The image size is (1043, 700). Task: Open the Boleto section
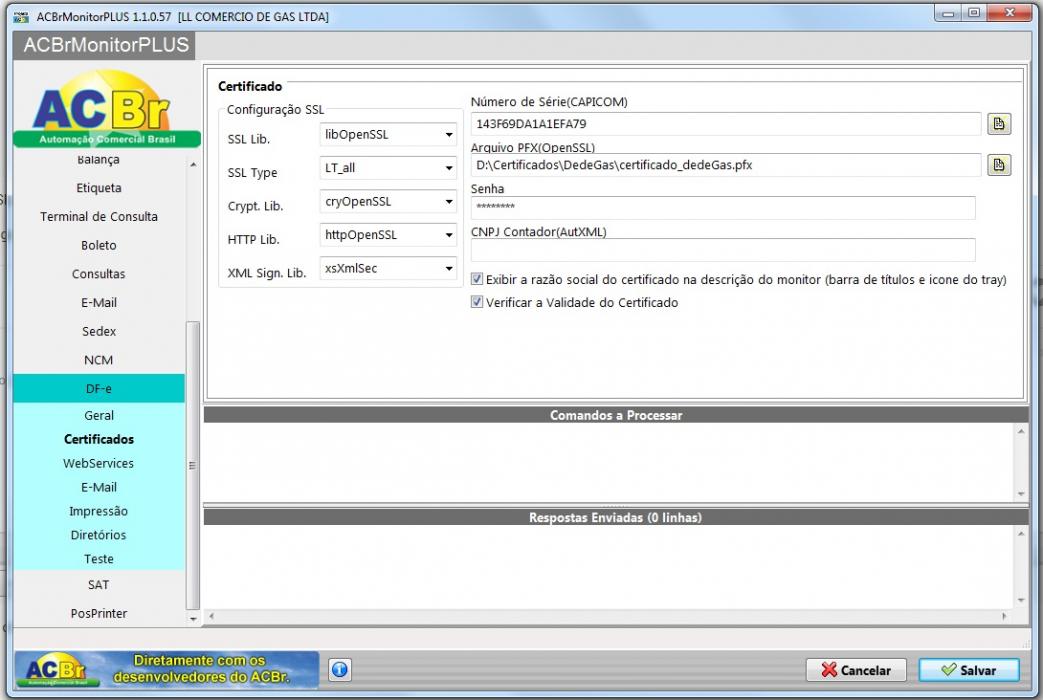(x=98, y=246)
